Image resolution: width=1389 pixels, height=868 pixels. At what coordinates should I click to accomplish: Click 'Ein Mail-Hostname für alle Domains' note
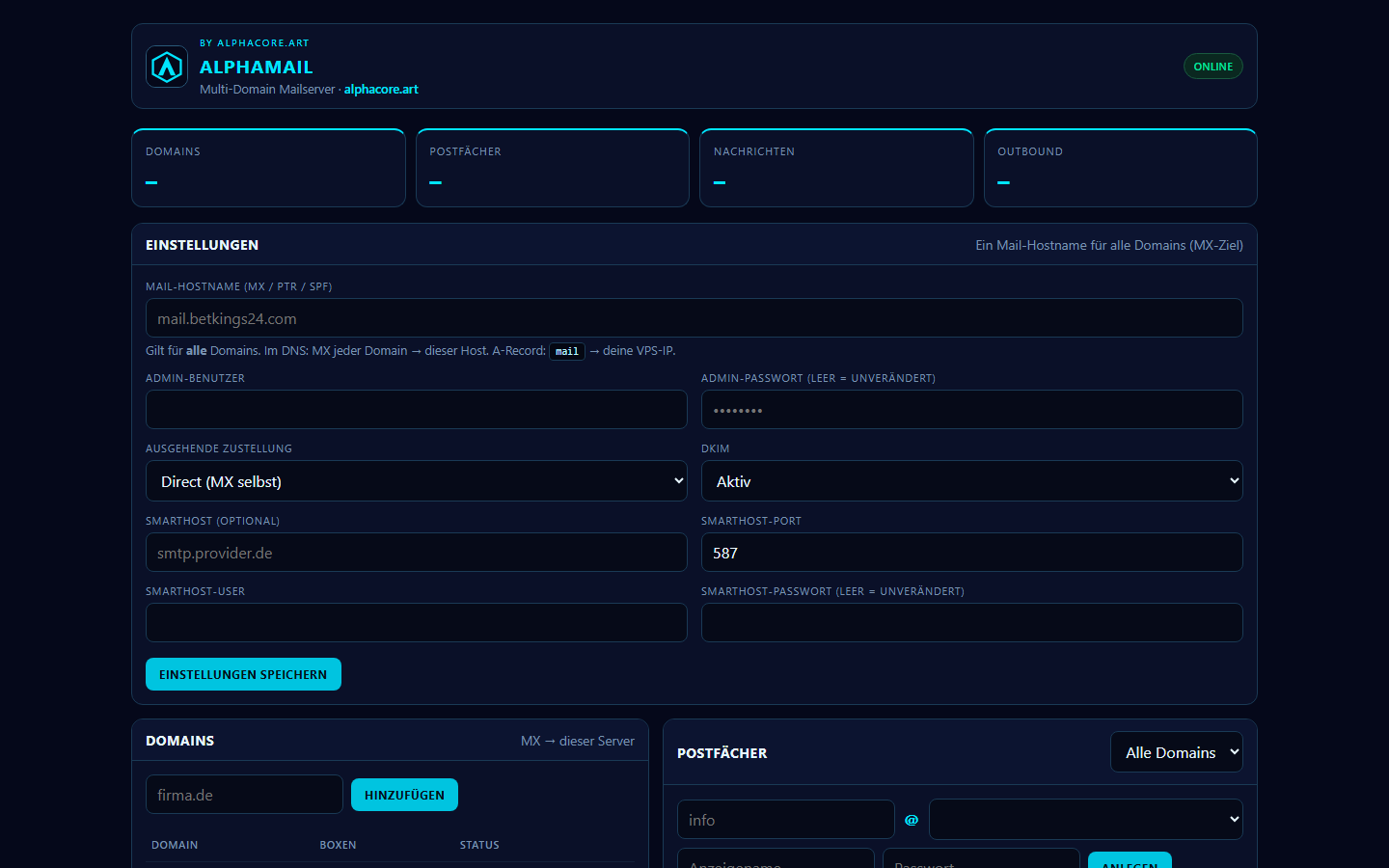click(1109, 245)
